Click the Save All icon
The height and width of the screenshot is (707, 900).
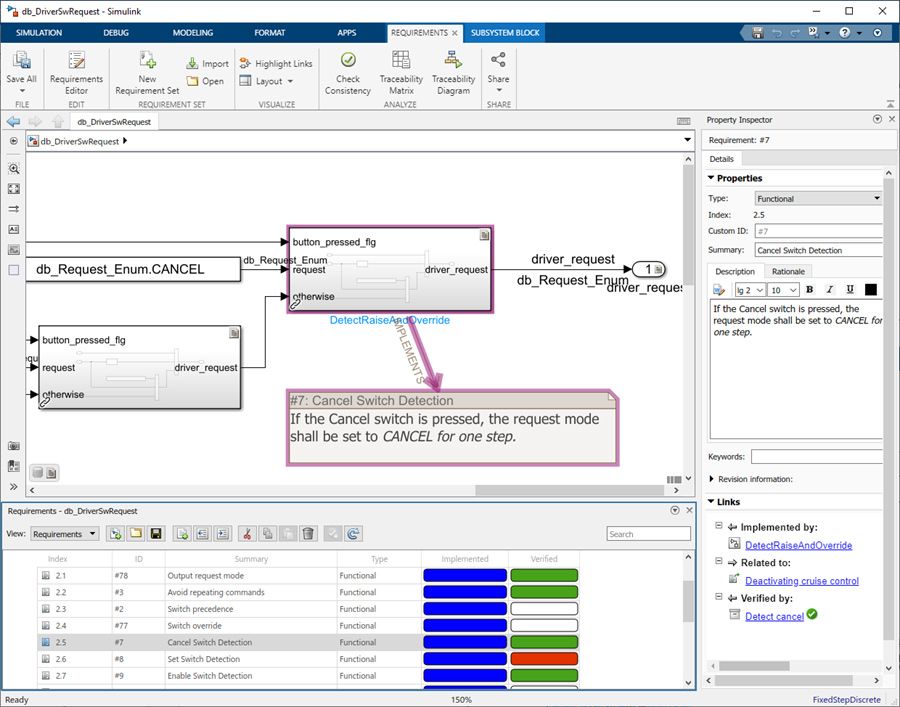coord(21,60)
